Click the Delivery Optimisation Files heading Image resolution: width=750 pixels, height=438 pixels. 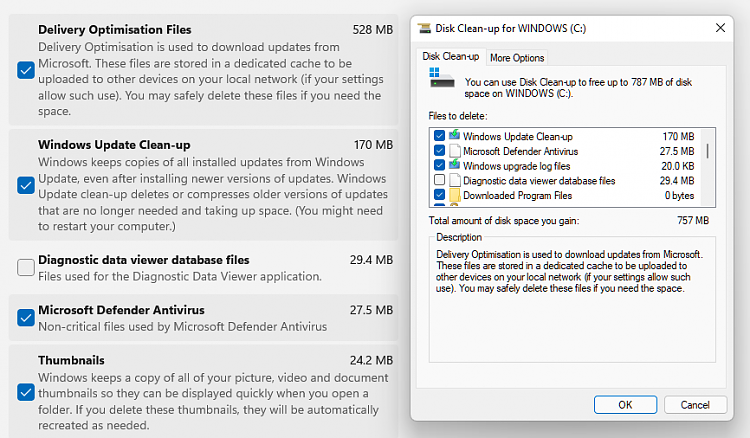tap(115, 30)
